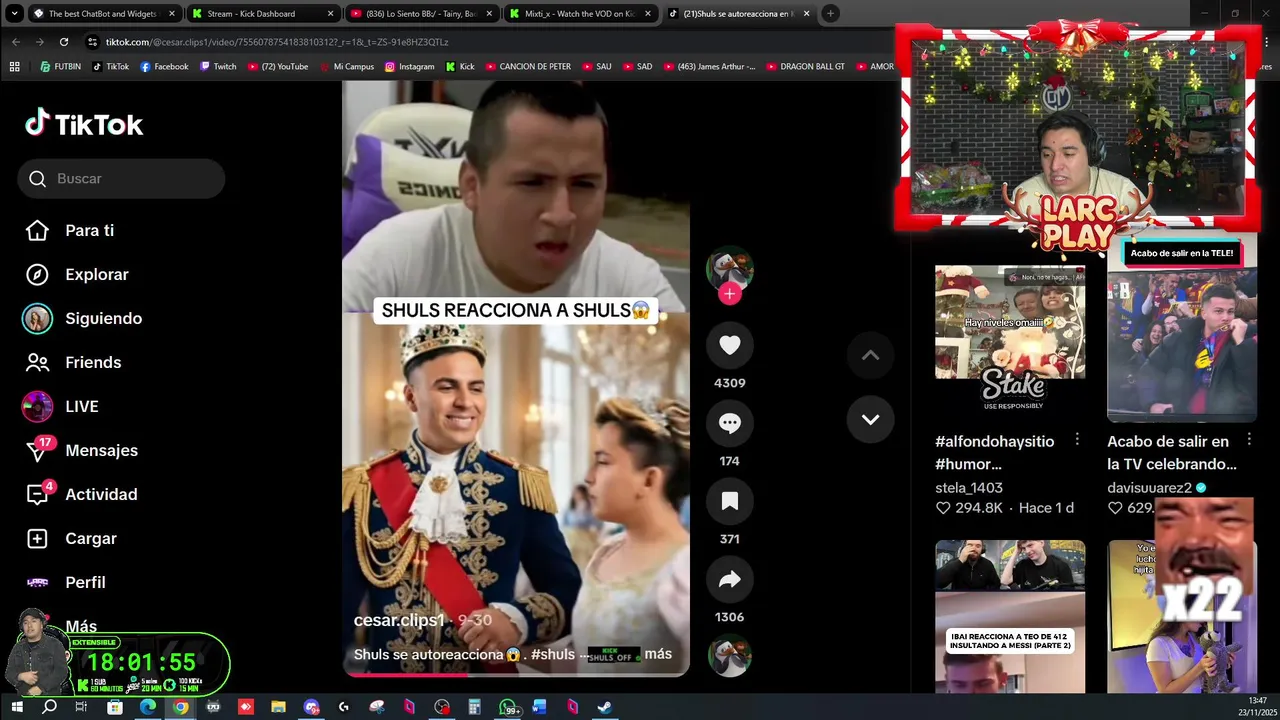This screenshot has height=720, width=1280.
Task: Open creator avatar above the like button
Action: 730,268
